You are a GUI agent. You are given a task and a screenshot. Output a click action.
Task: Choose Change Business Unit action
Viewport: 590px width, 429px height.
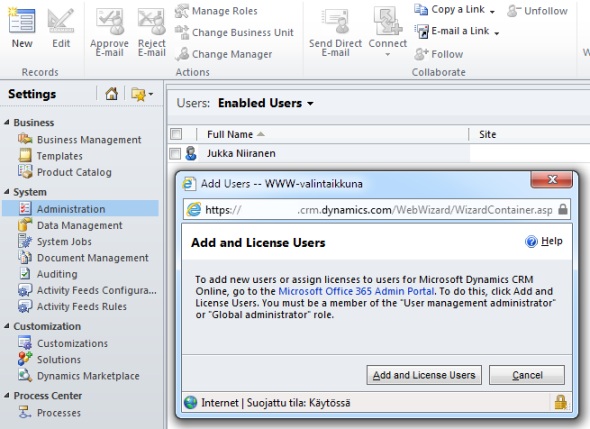coord(234,32)
